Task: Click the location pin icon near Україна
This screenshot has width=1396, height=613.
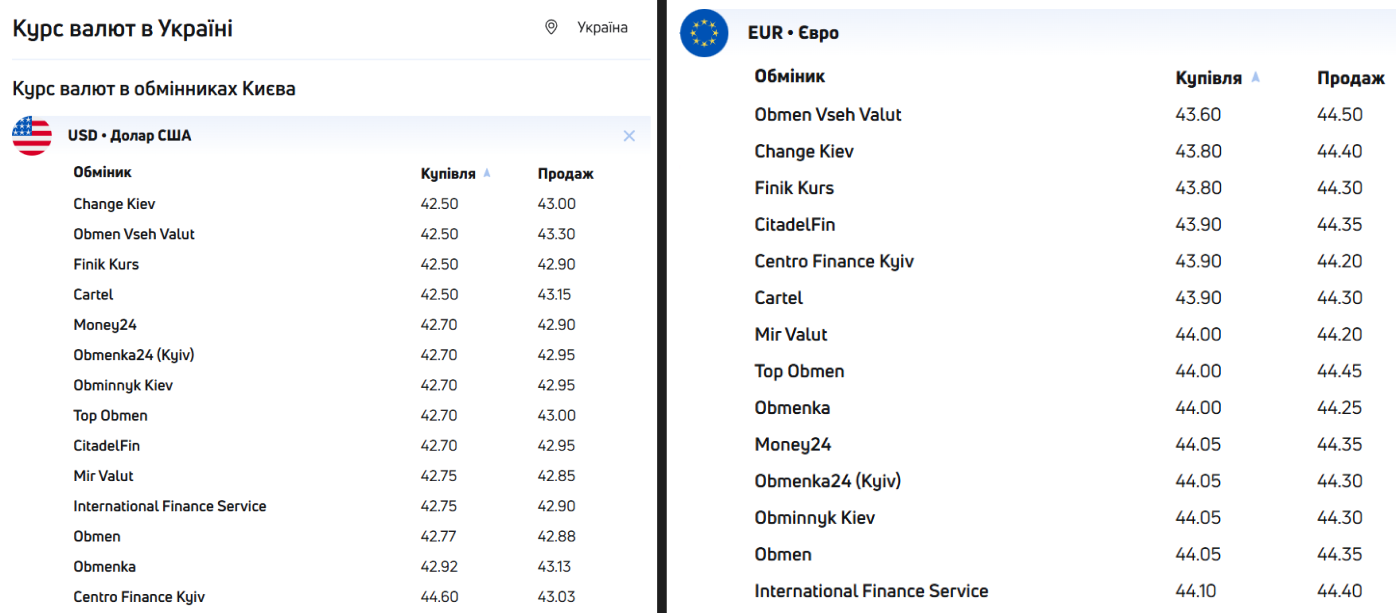Action: (551, 27)
